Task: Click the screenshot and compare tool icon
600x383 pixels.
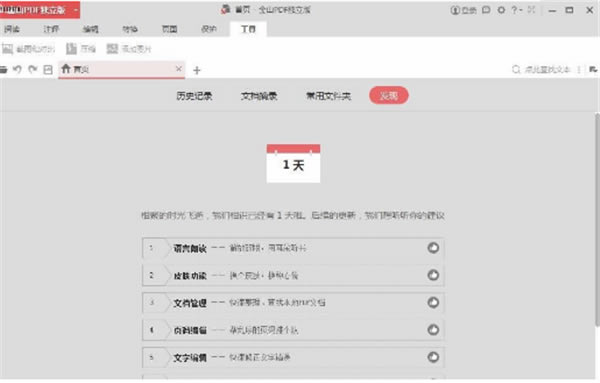Action: (8, 49)
